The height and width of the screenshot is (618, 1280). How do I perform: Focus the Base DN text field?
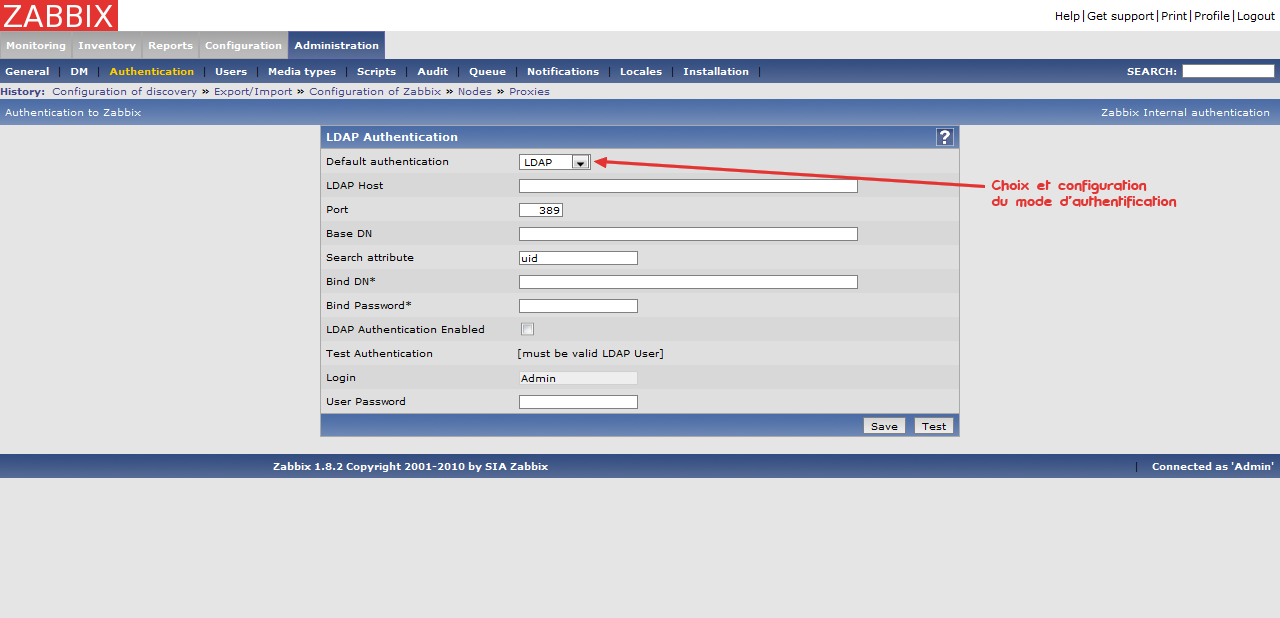coord(688,234)
